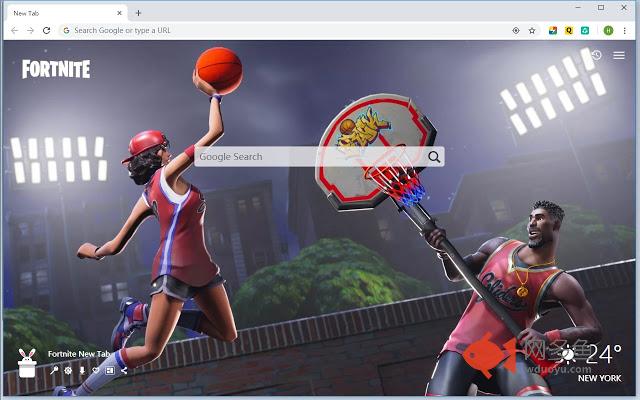Click the FORTNITE logo
Image resolution: width=640 pixels, height=400 pixels.
pos(56,69)
